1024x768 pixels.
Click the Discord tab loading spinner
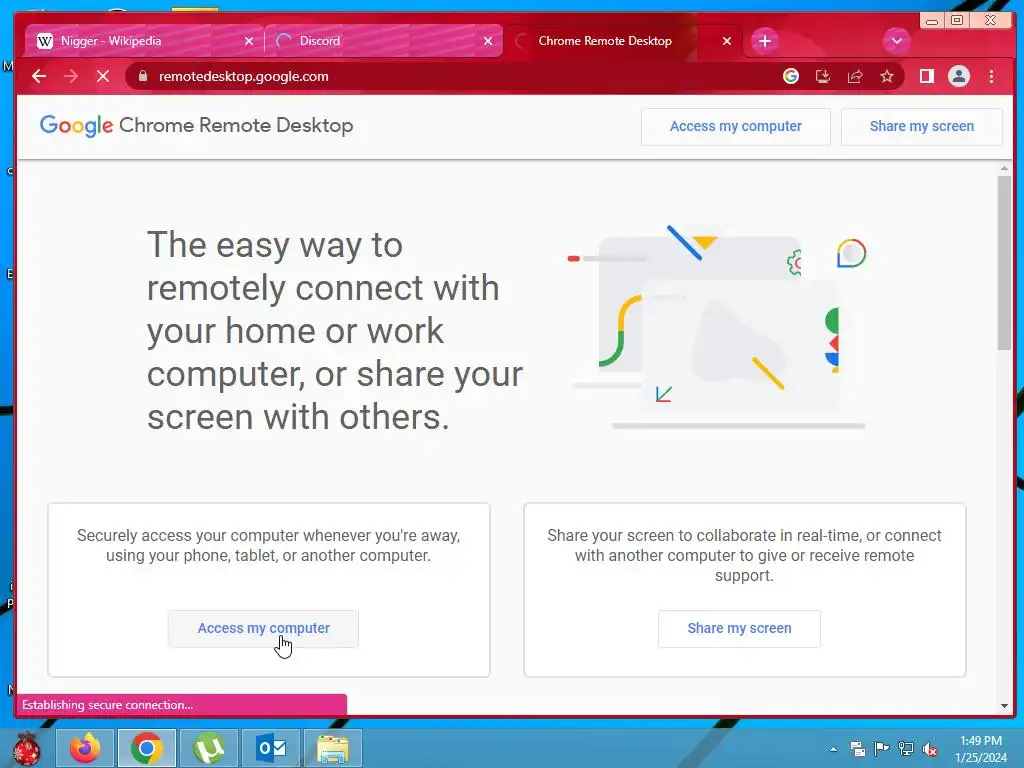click(x=283, y=41)
